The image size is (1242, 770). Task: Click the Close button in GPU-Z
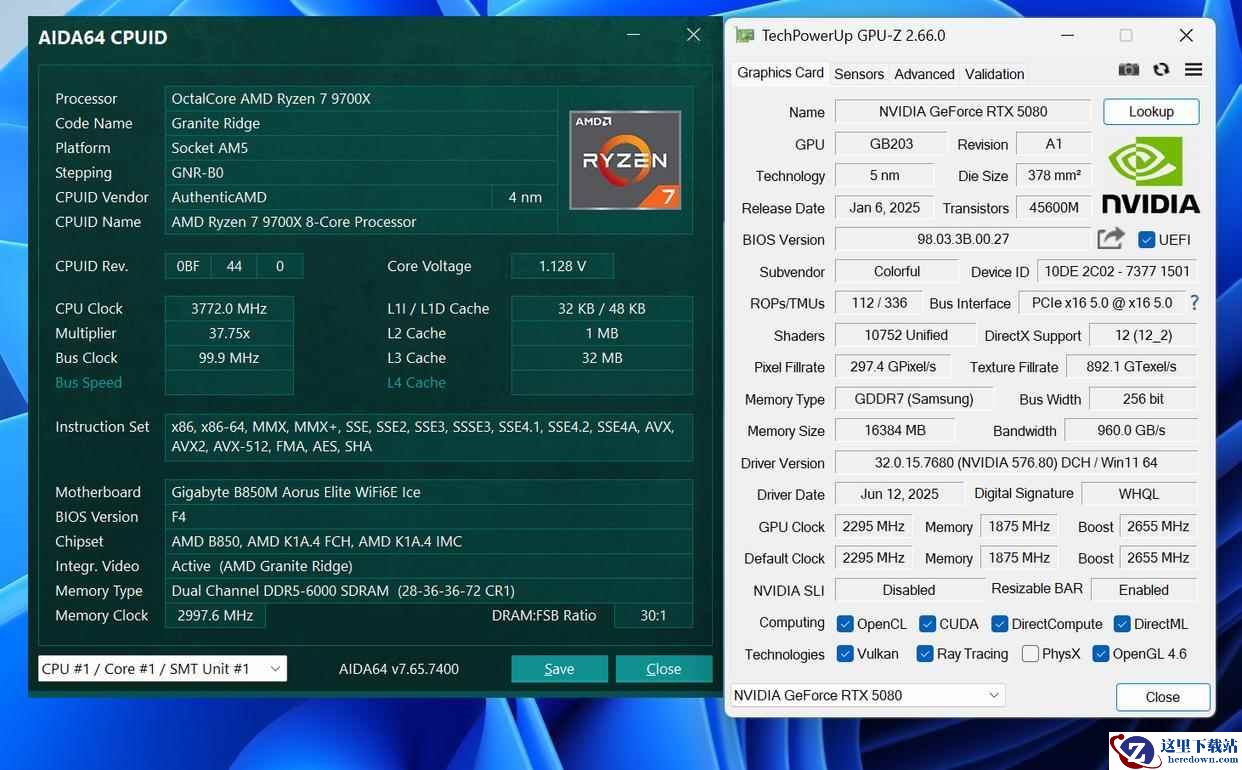[1163, 697]
